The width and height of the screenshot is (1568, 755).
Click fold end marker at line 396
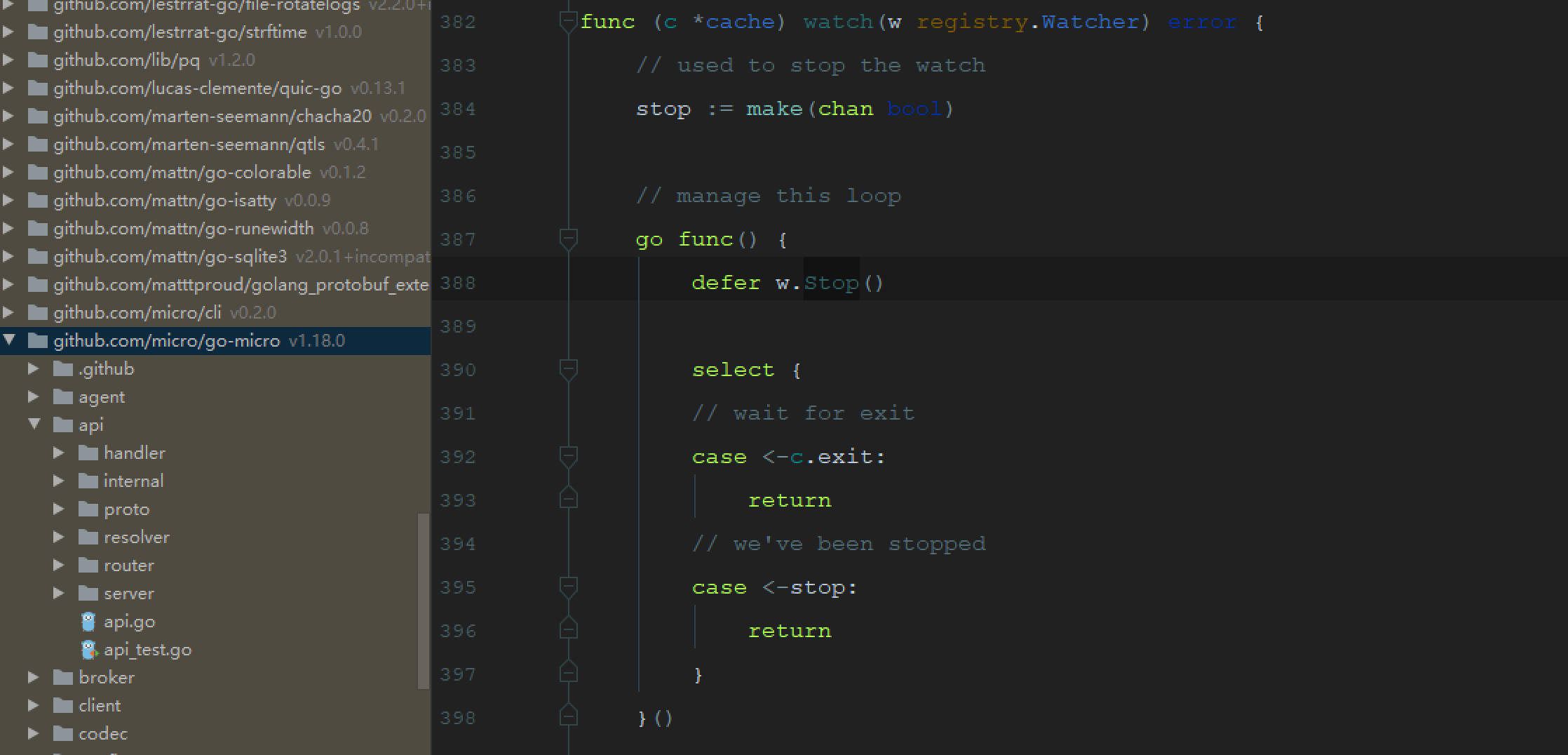click(569, 627)
